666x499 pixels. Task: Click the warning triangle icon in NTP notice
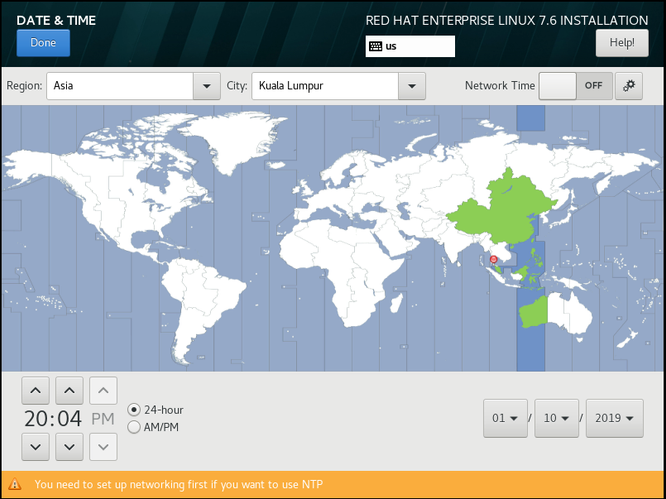point(15,484)
